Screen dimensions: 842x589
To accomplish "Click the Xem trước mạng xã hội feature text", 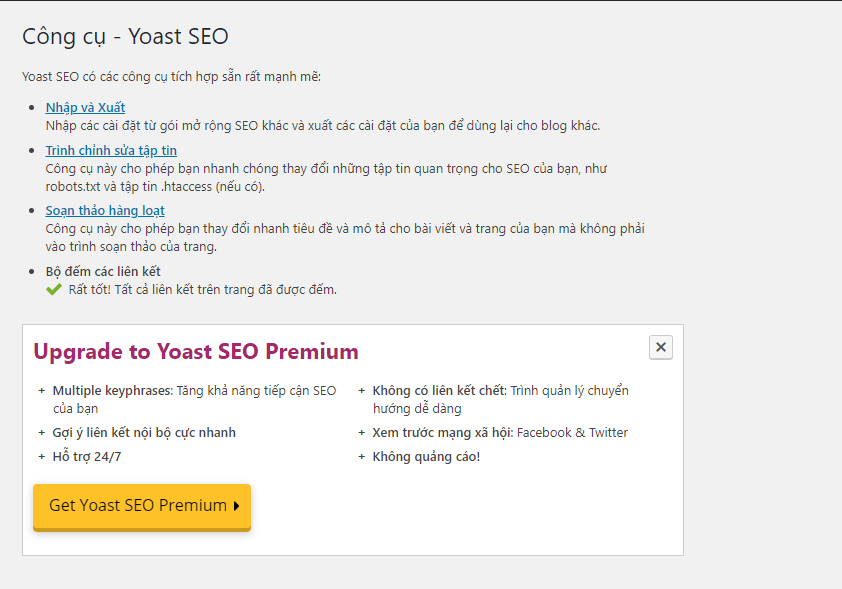I will (x=500, y=433).
